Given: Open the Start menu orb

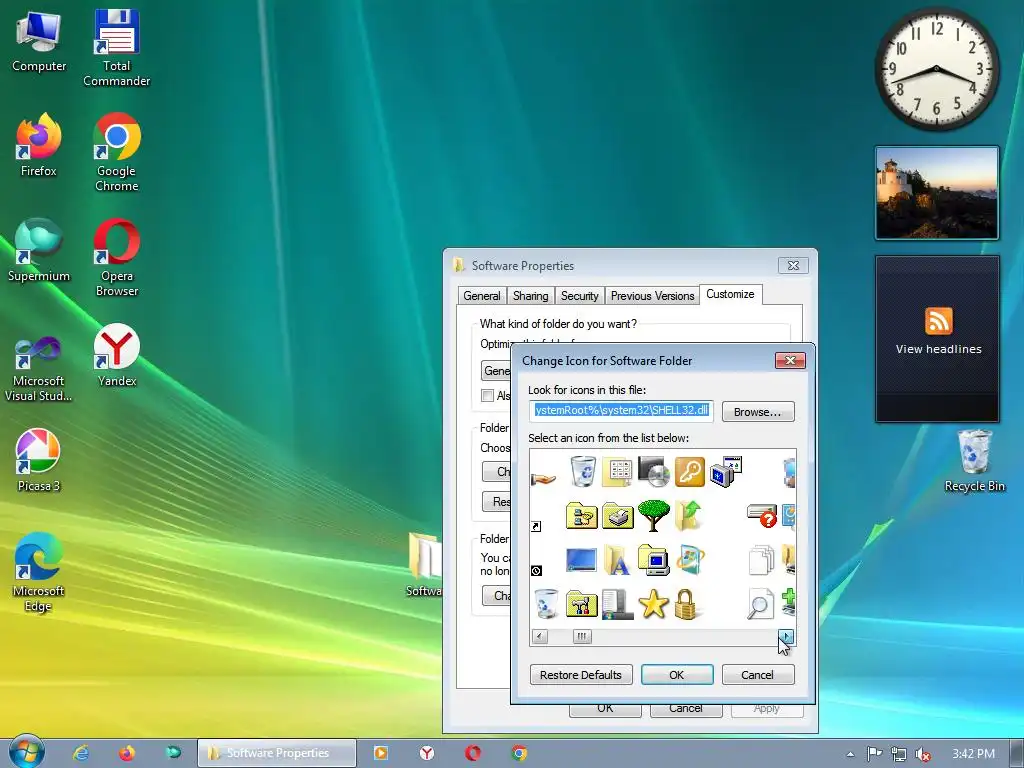Looking at the screenshot, I should [x=26, y=752].
